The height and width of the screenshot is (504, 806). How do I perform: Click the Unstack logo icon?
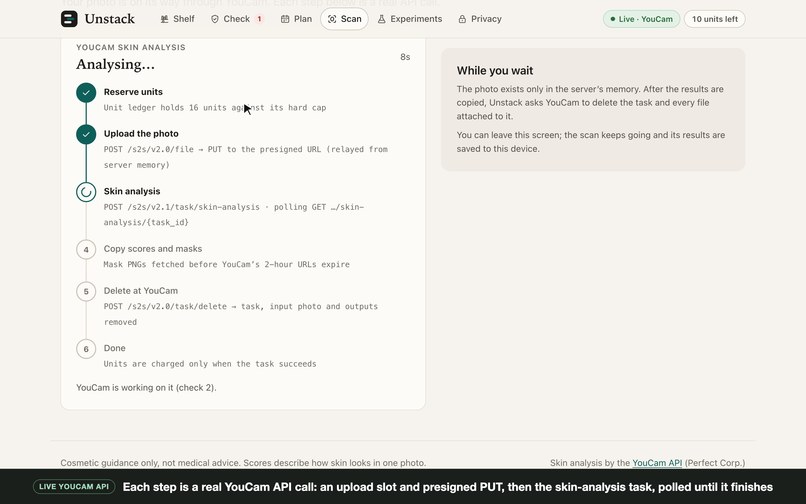(x=69, y=19)
